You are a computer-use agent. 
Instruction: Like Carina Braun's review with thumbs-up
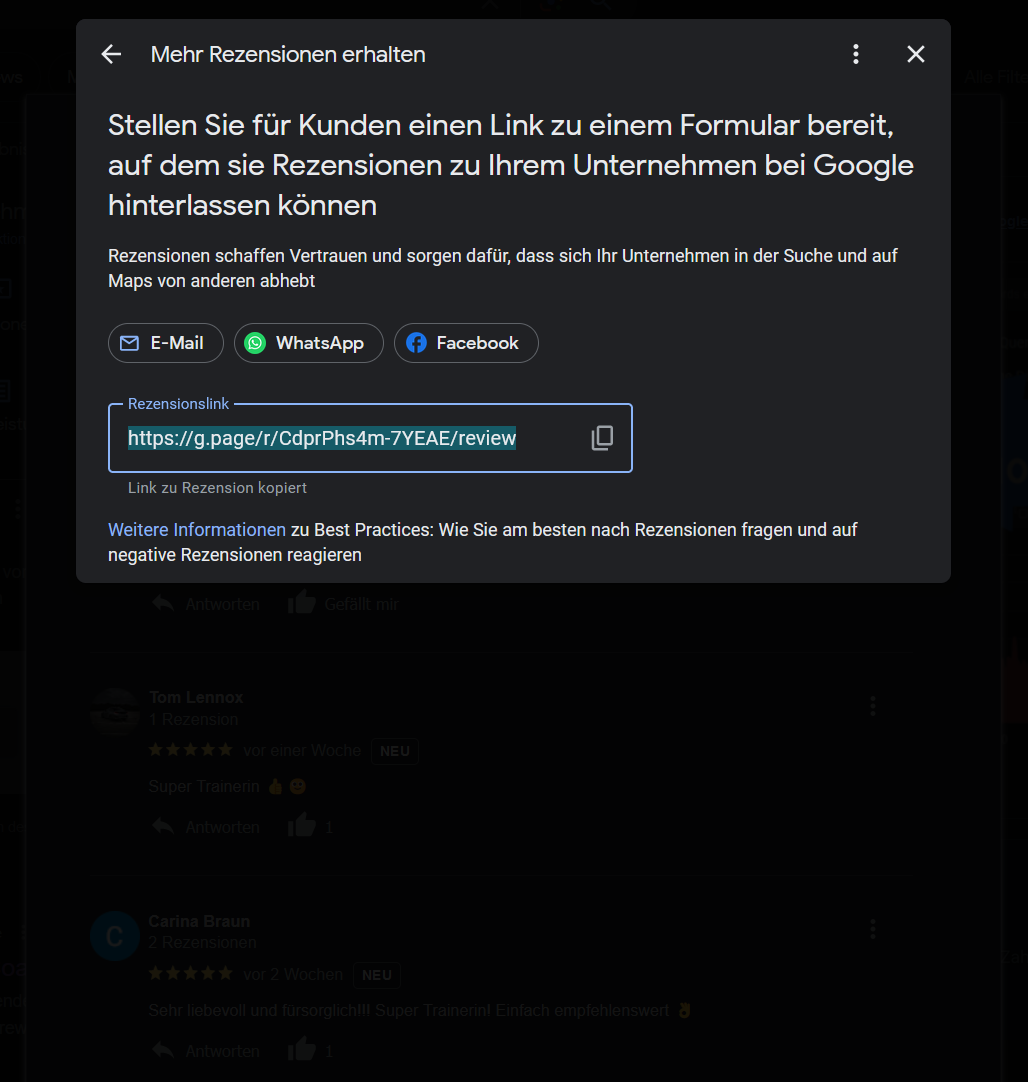(x=302, y=1049)
